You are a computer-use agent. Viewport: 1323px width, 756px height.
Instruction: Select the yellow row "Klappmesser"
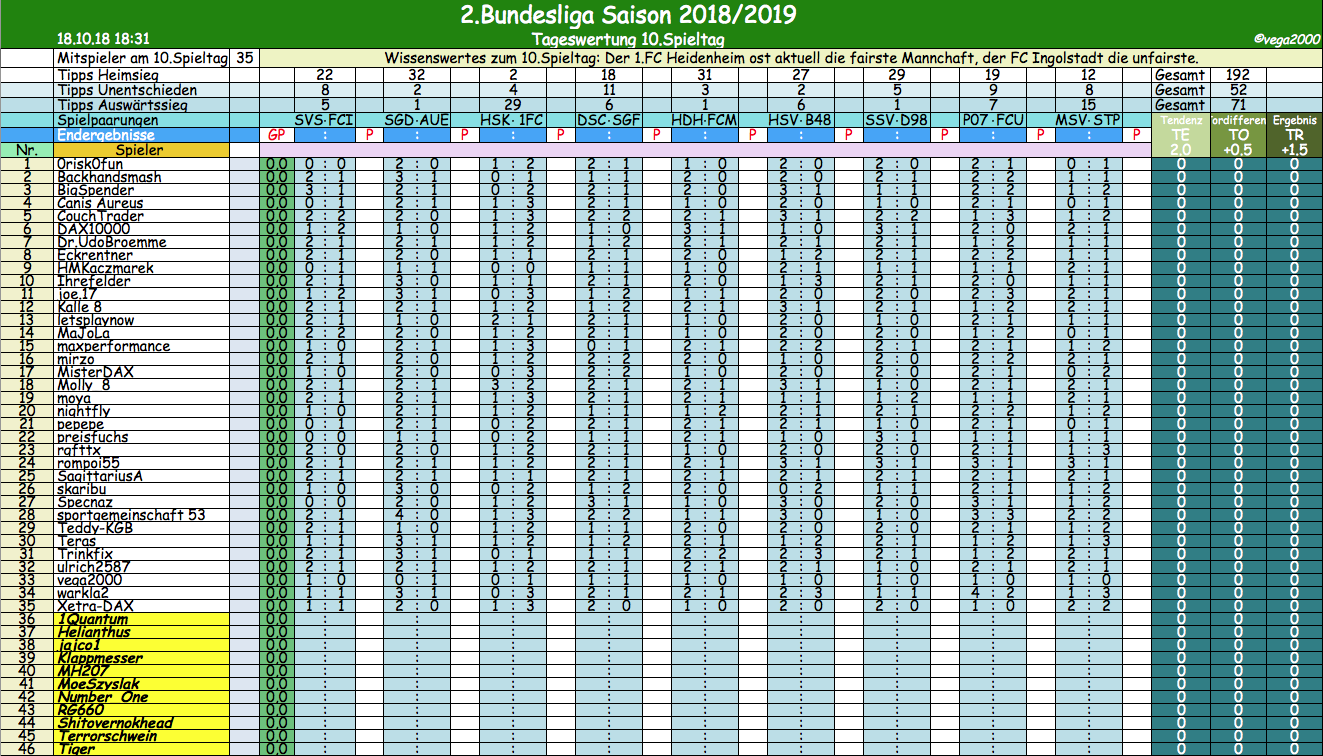[x=142, y=658]
